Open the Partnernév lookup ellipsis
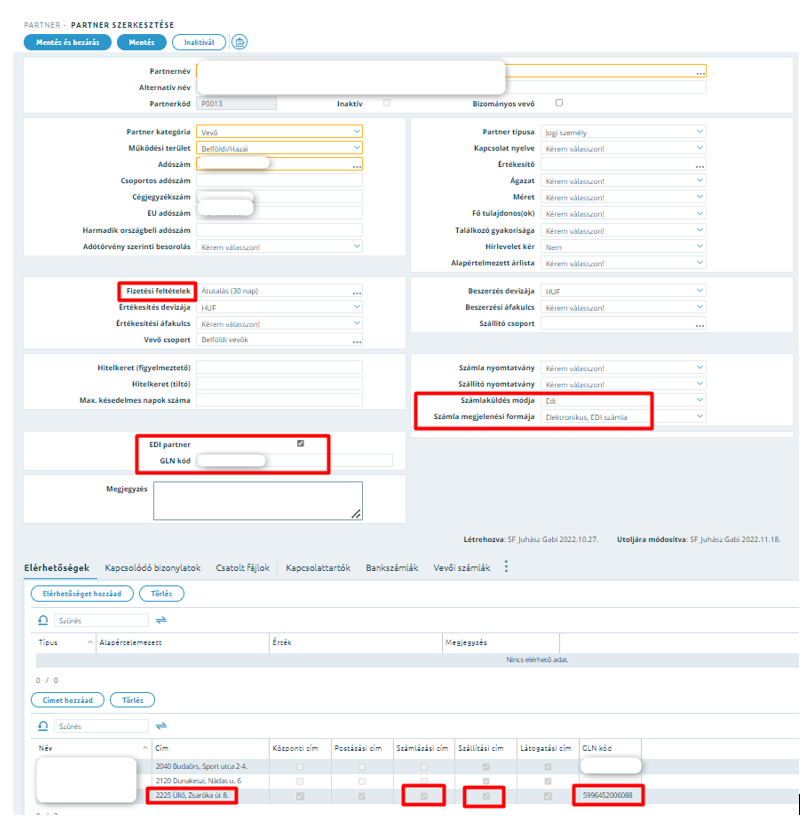802x817 pixels. (x=700, y=72)
